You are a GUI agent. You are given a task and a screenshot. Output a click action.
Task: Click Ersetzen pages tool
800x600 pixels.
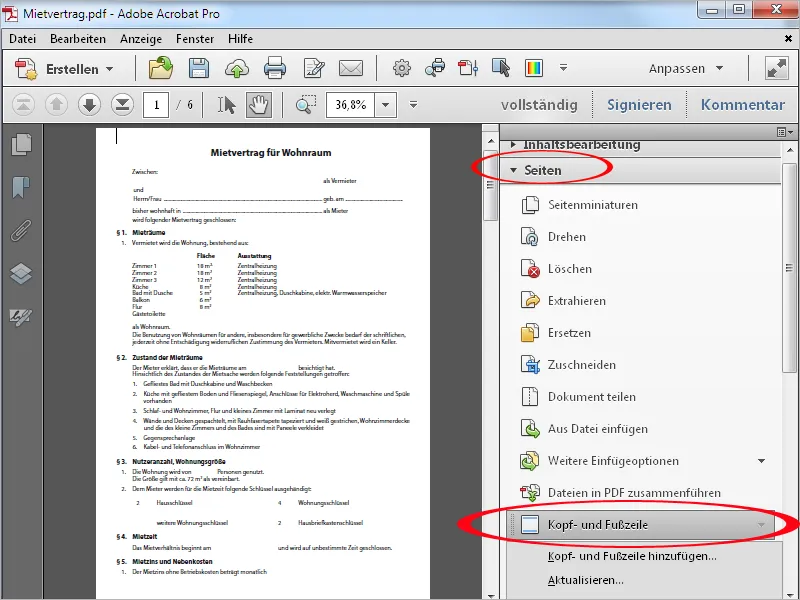556,333
